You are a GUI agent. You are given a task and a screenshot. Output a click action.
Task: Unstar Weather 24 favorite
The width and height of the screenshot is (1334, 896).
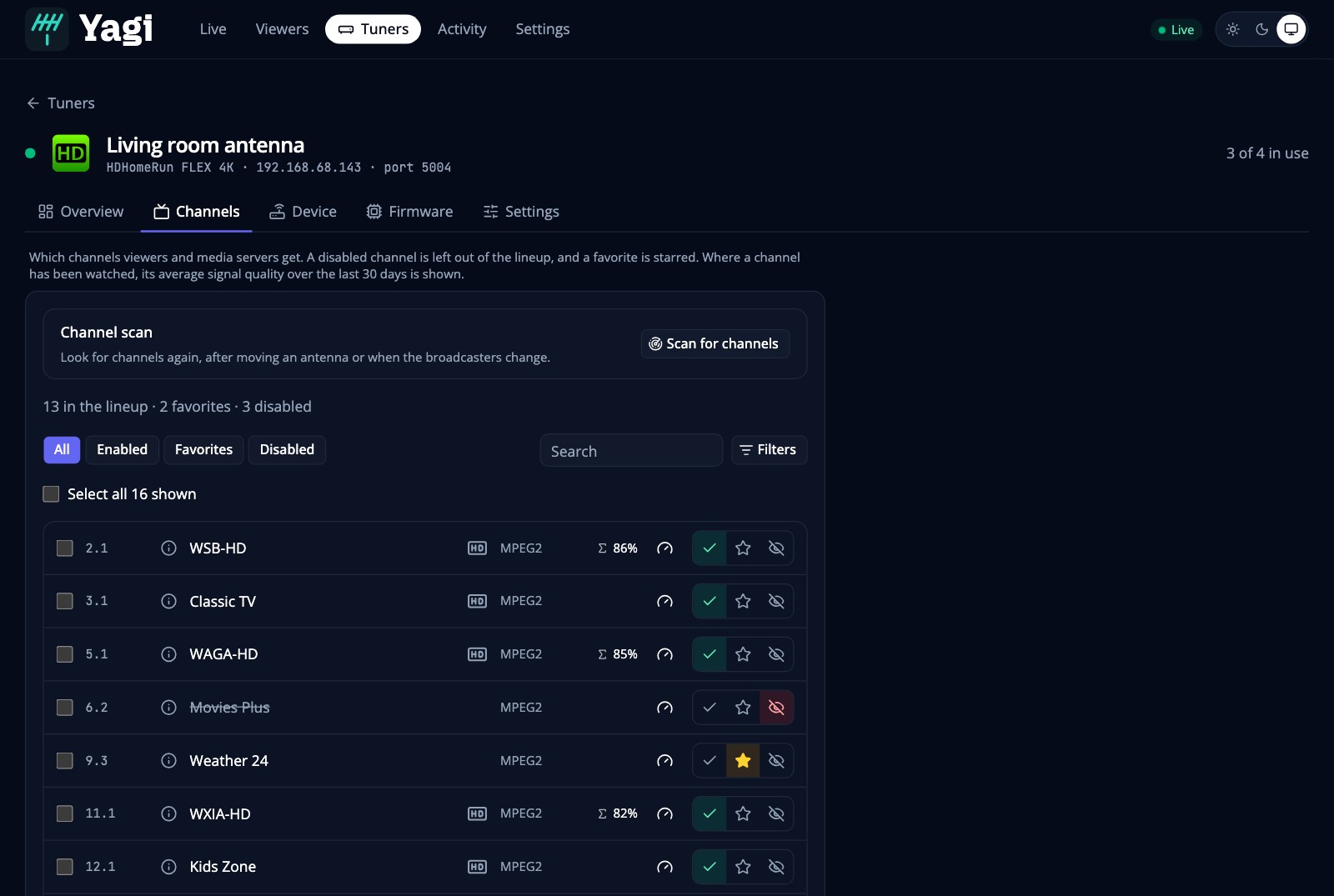(x=743, y=760)
